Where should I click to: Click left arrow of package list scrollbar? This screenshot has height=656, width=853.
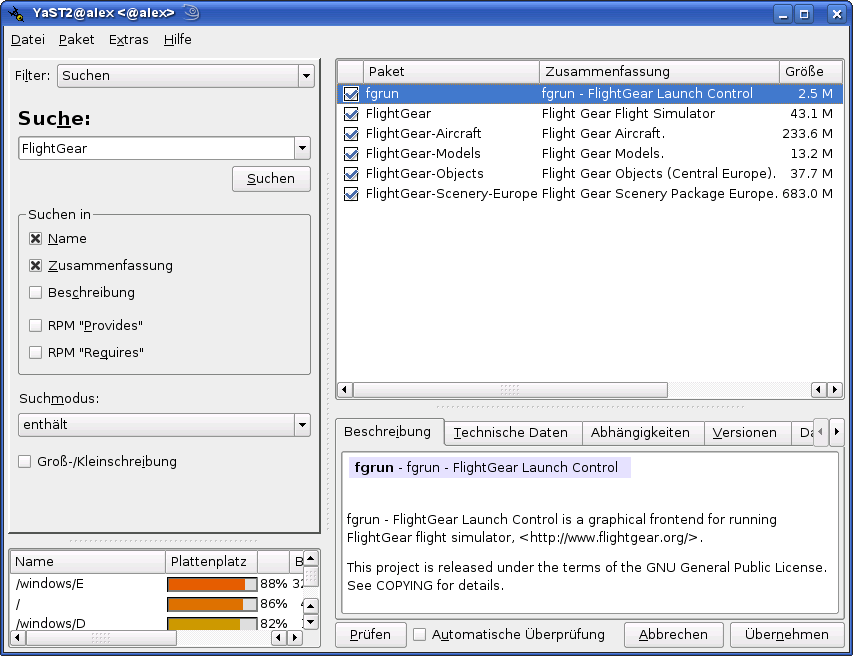coord(344,389)
